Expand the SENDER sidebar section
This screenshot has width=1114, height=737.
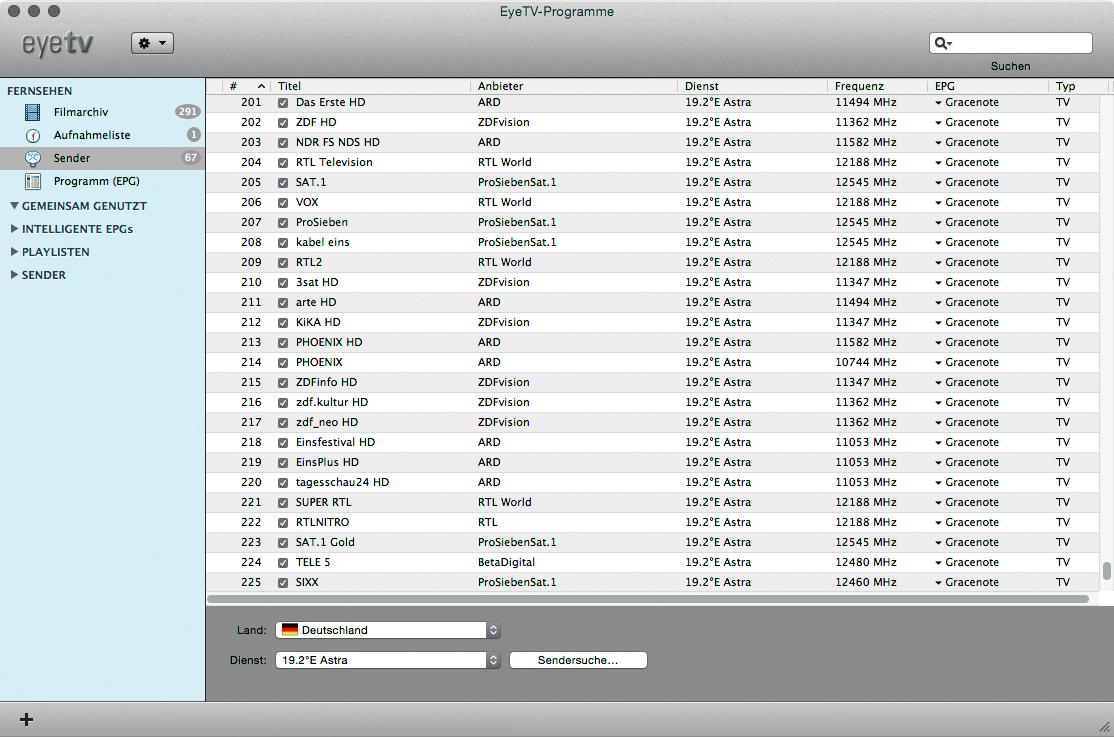[14, 274]
